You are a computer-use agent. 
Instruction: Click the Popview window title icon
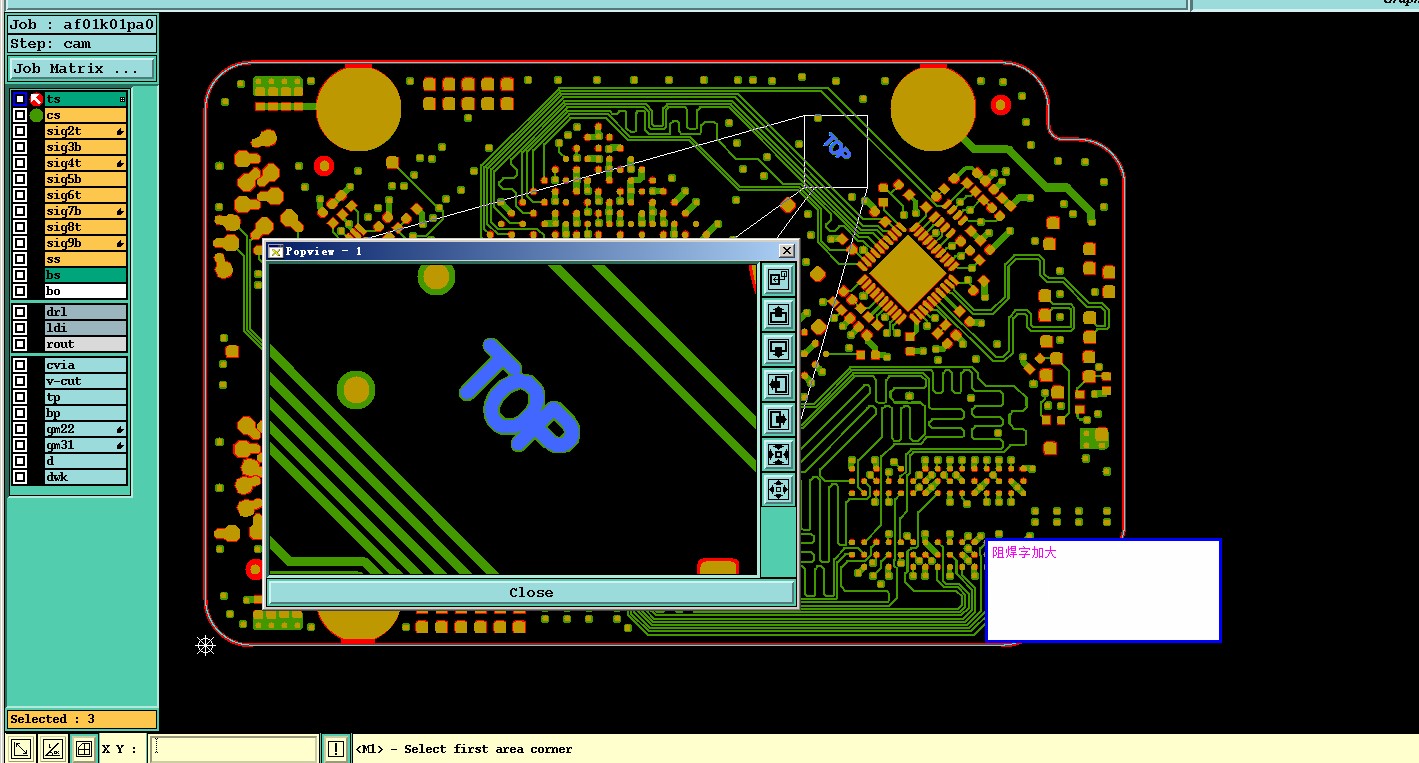[276, 251]
